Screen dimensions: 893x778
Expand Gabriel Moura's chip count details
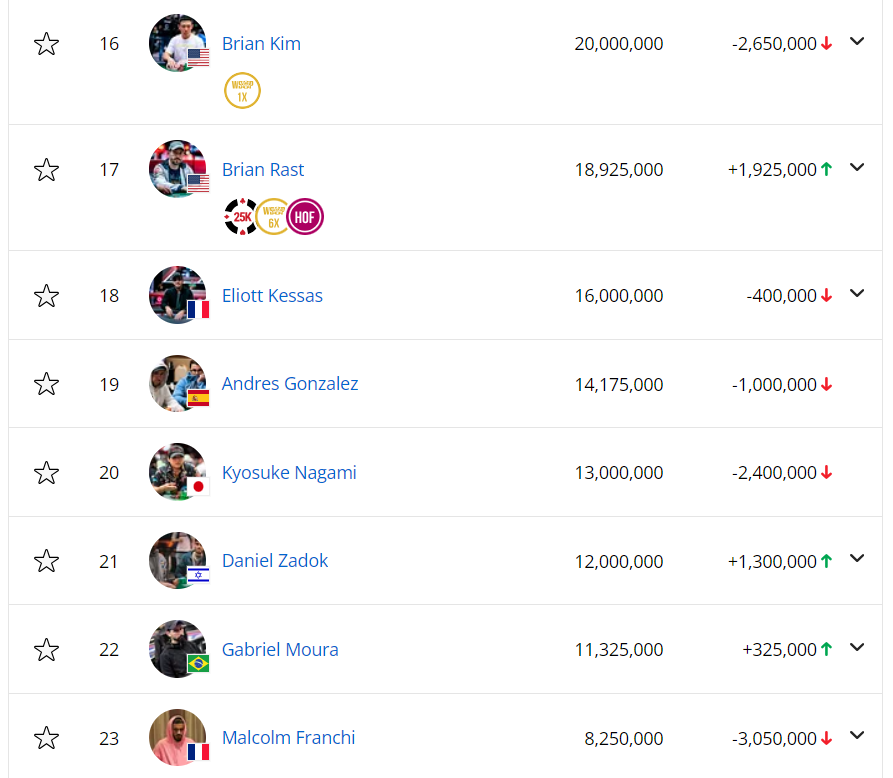click(856, 648)
